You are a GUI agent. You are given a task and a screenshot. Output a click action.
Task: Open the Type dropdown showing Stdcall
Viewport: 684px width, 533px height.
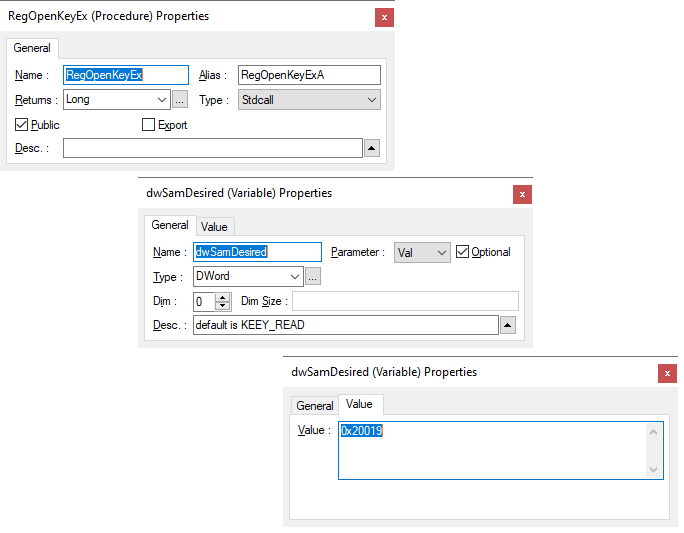click(x=309, y=100)
